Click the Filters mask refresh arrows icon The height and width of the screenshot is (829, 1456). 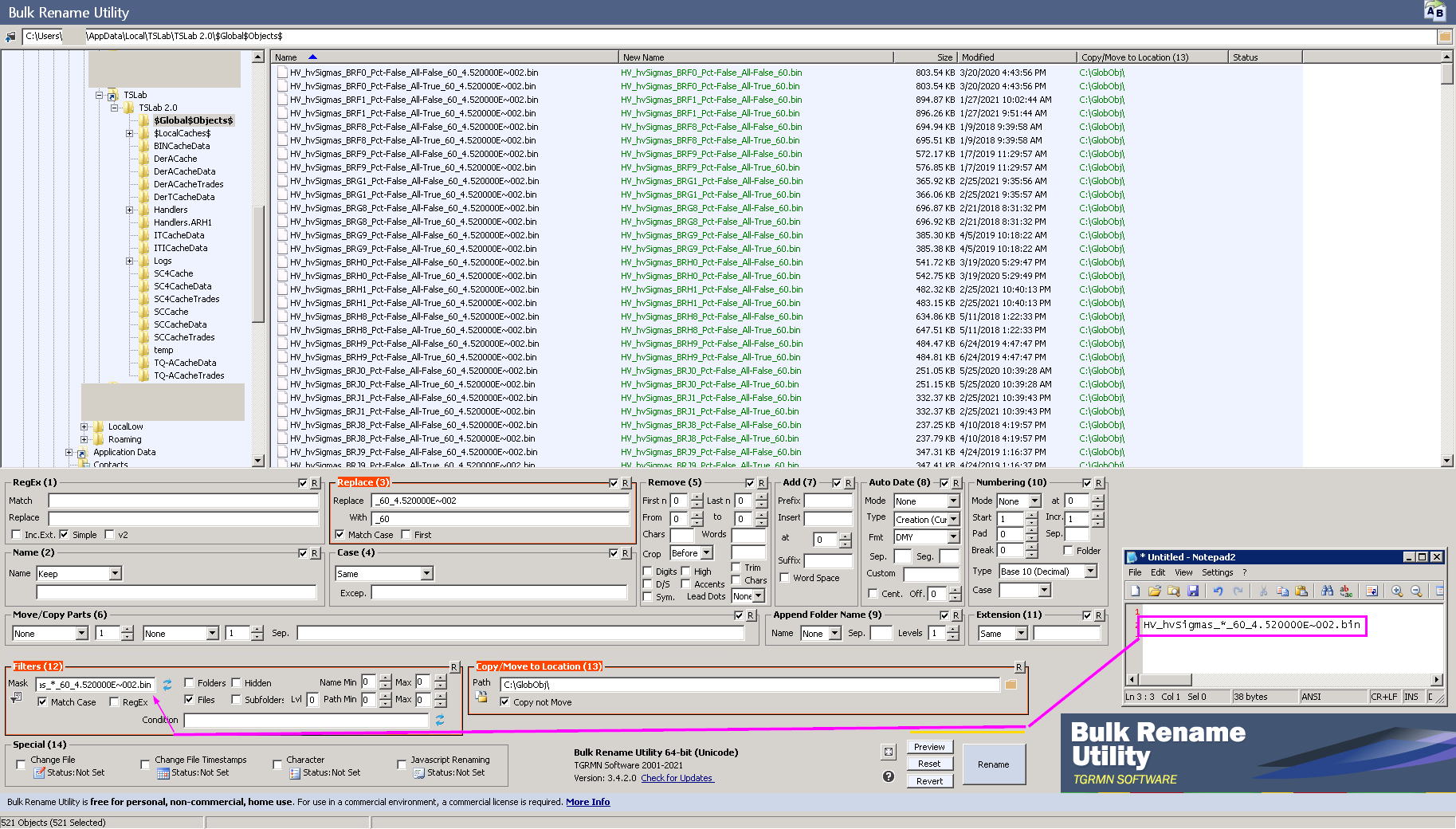click(x=167, y=685)
